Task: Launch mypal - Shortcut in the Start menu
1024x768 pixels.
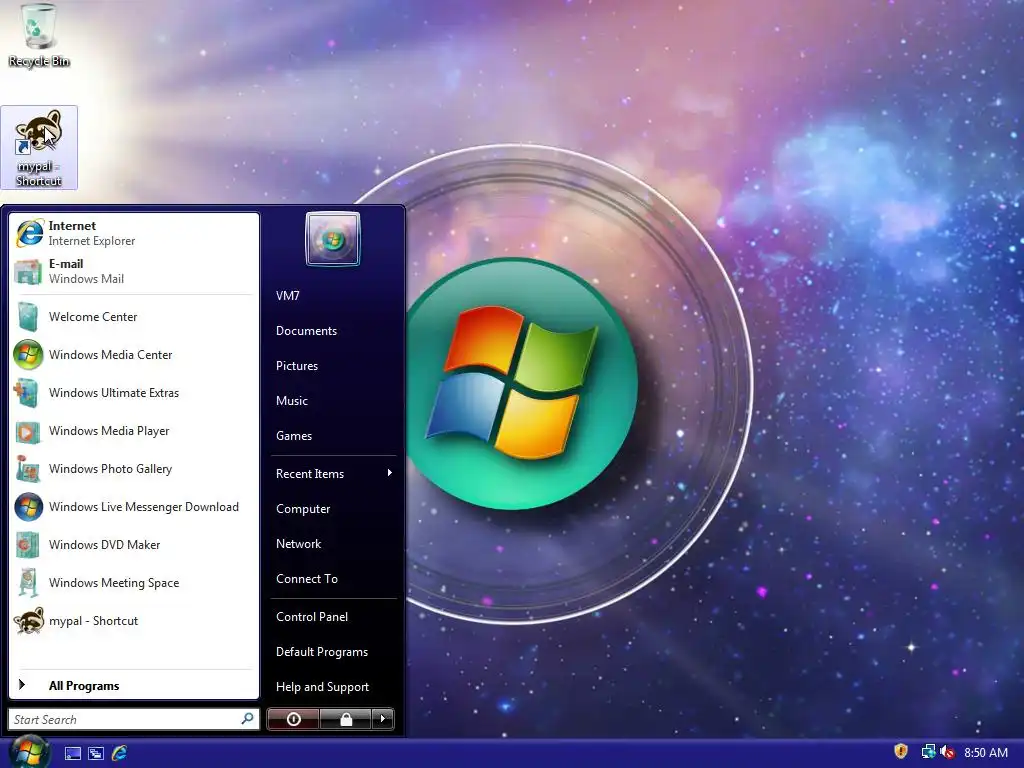Action: [134, 621]
